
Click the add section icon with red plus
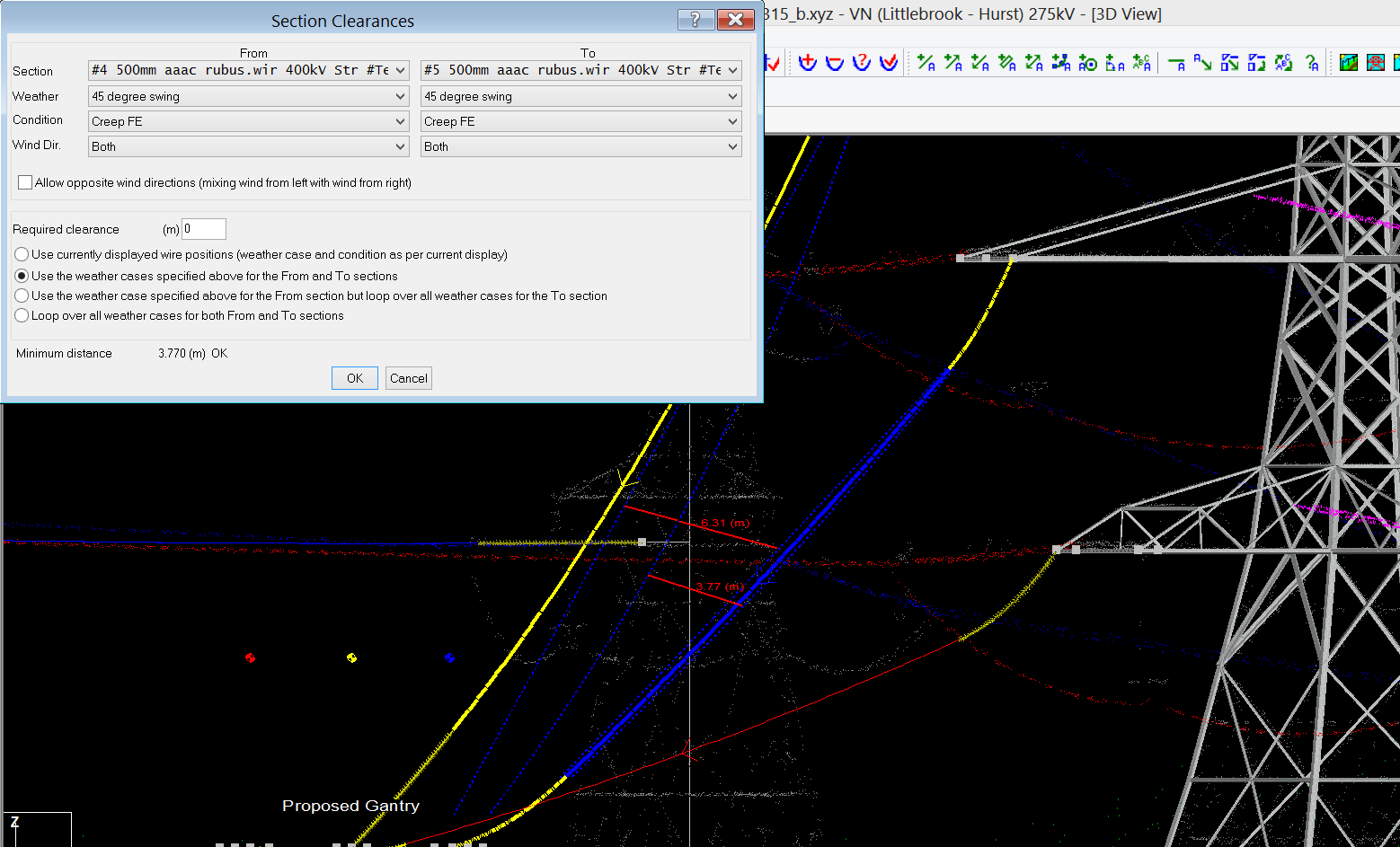coord(807,63)
